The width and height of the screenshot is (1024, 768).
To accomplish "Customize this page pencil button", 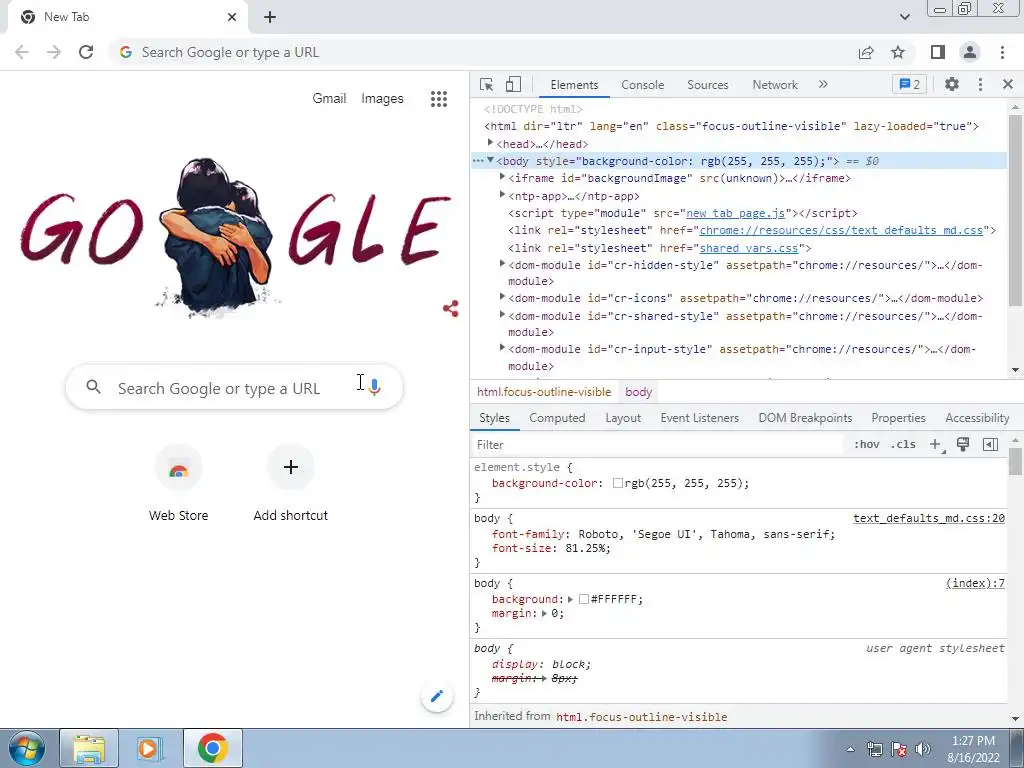I will point(437,696).
